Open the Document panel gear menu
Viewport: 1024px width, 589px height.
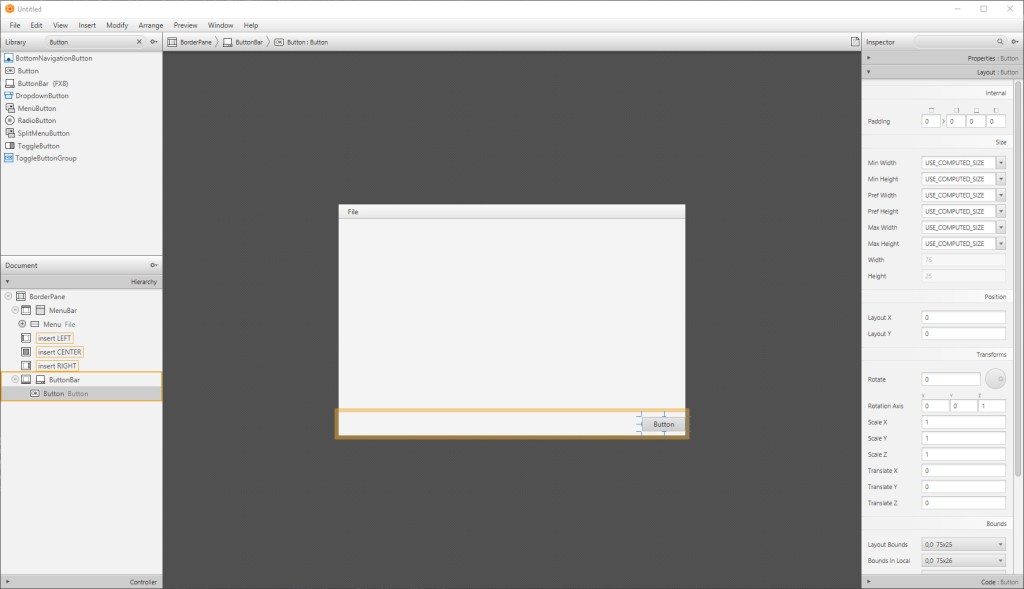click(153, 265)
